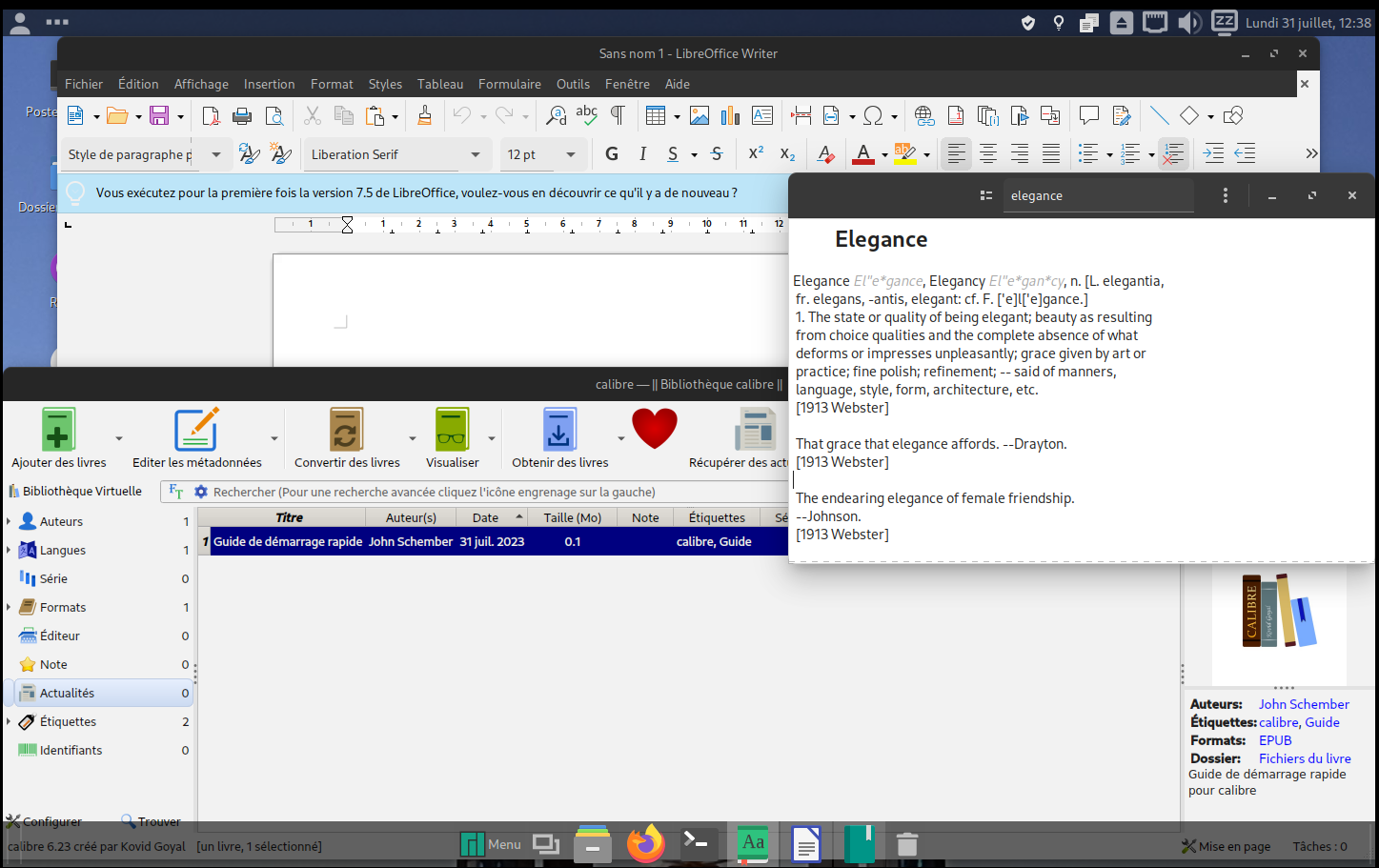This screenshot has width=1379, height=868.
Task: Open the Liberation Serif font dropdown
Action: (x=476, y=154)
